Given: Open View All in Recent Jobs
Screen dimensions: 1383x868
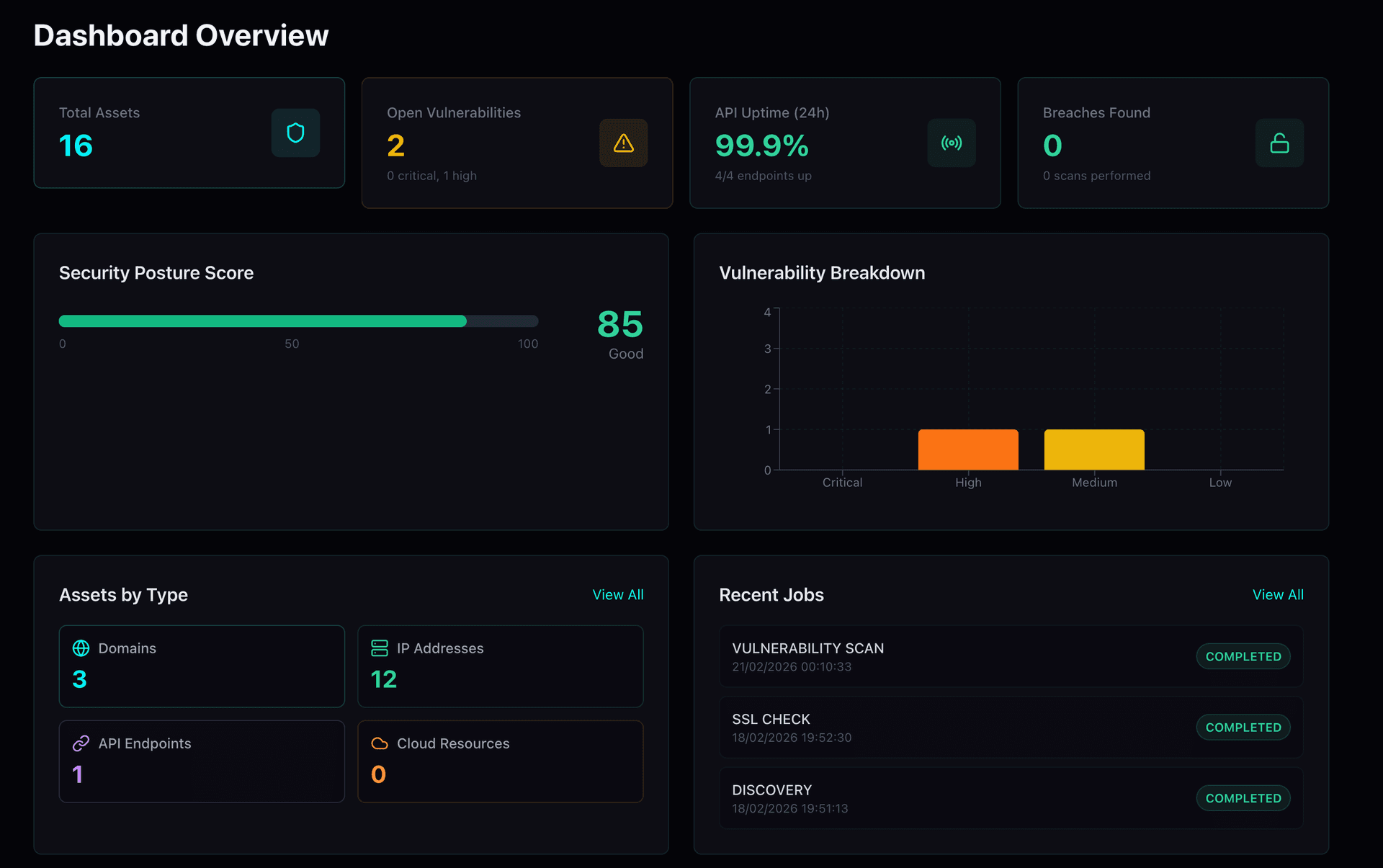Looking at the screenshot, I should point(1278,594).
